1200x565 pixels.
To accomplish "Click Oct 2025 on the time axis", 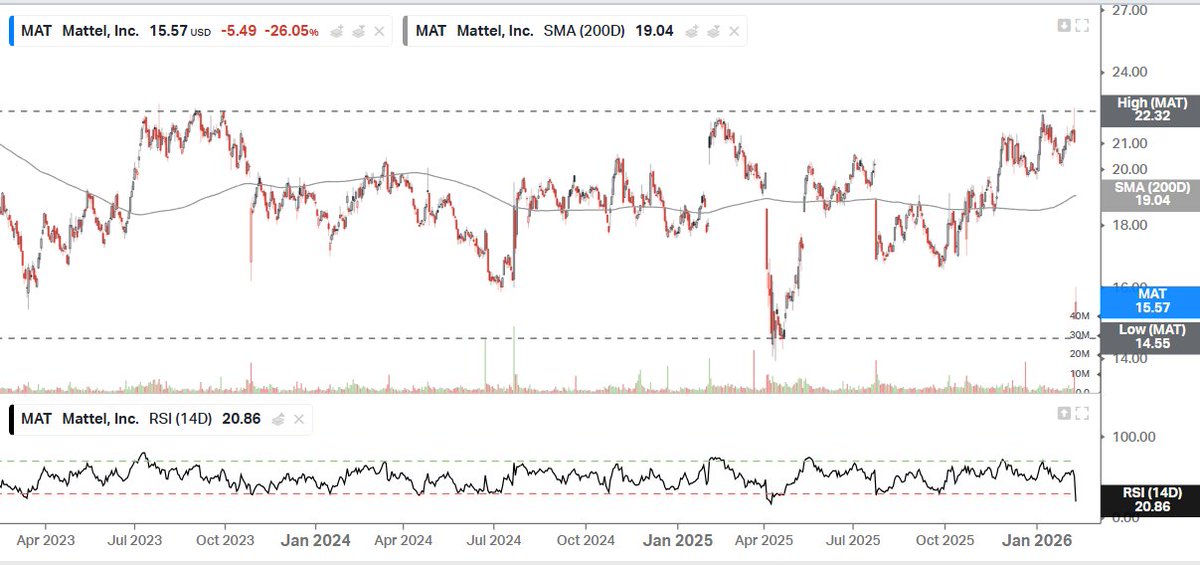I will click(946, 541).
